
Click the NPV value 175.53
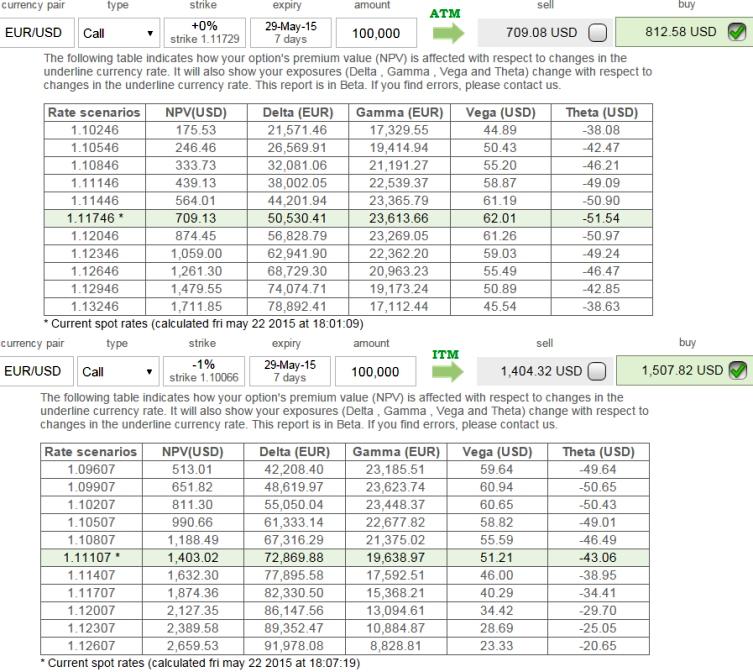click(x=196, y=130)
